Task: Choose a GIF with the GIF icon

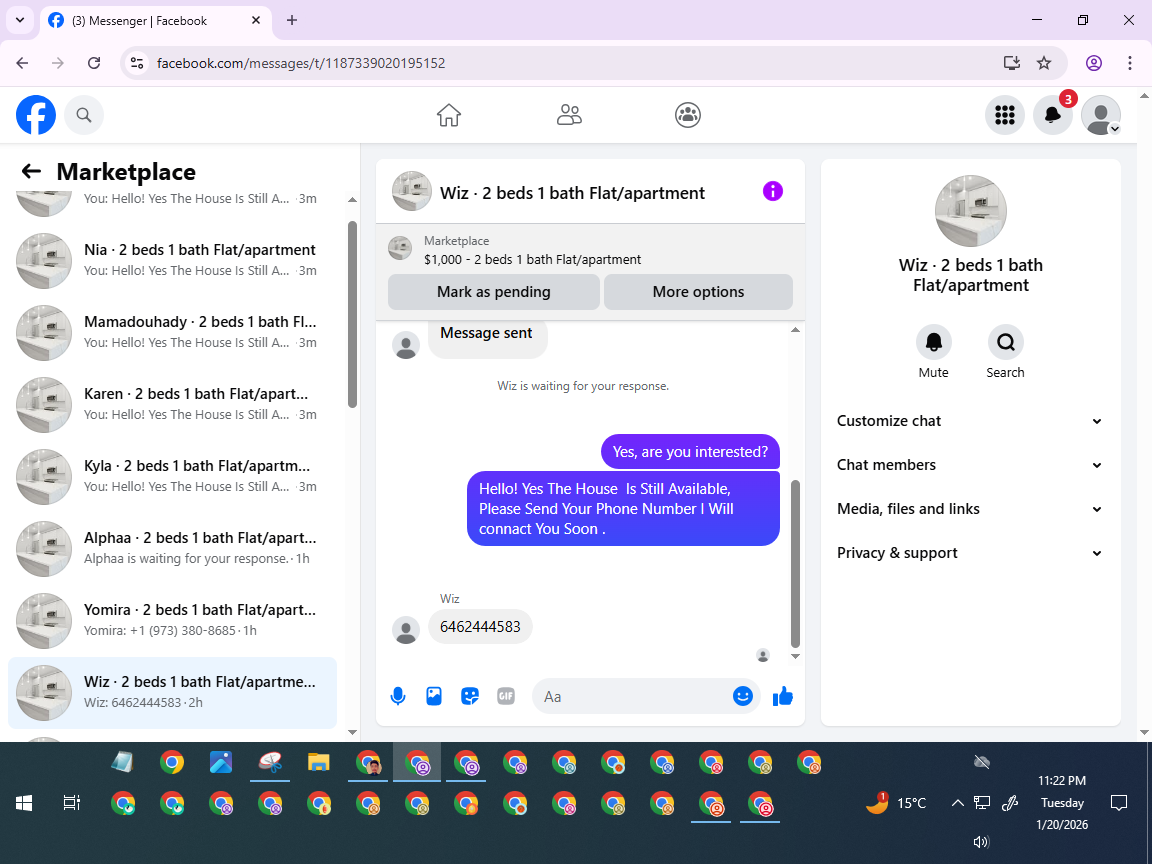Action: (x=506, y=696)
